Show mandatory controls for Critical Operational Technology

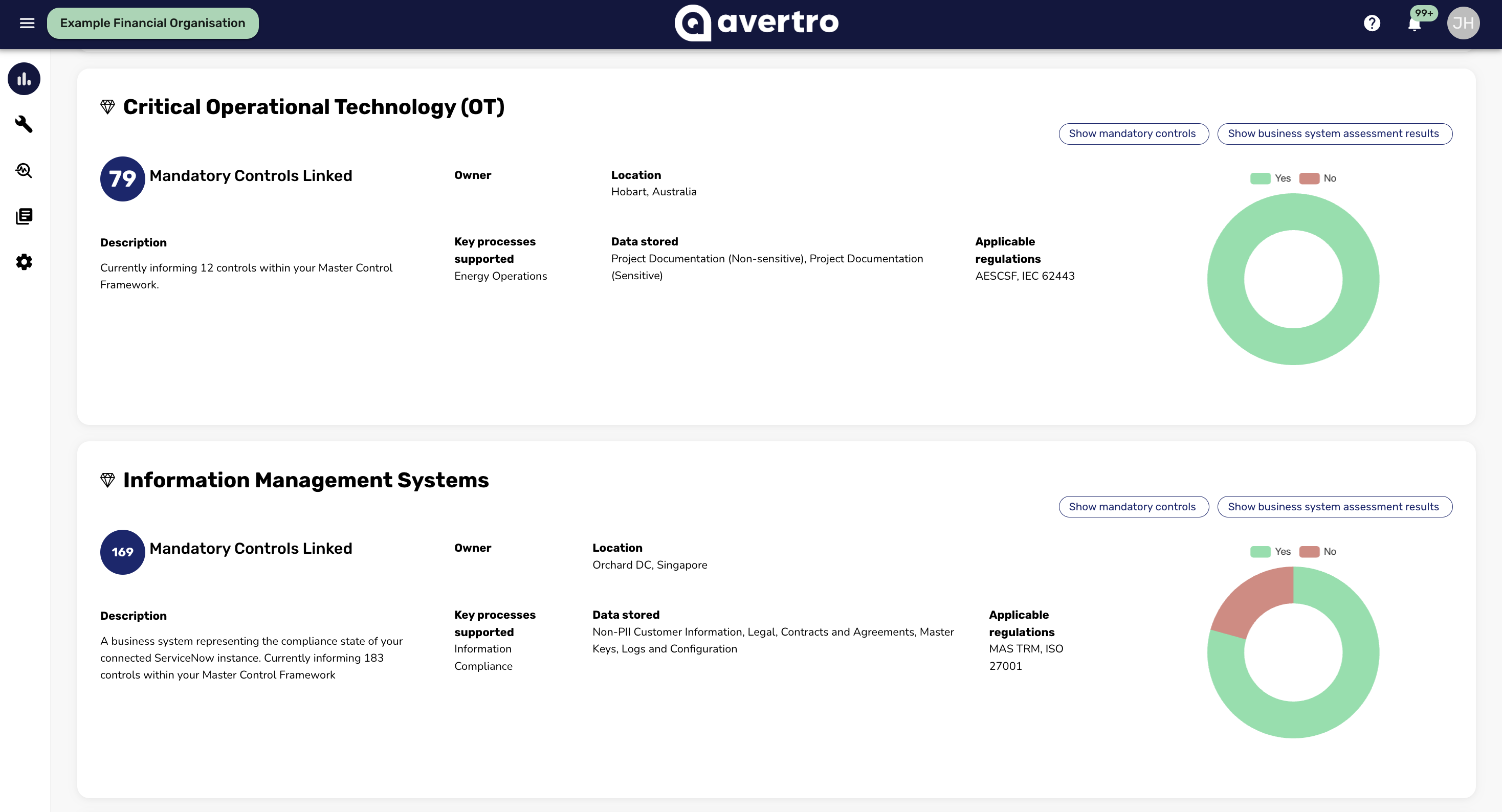tap(1133, 133)
